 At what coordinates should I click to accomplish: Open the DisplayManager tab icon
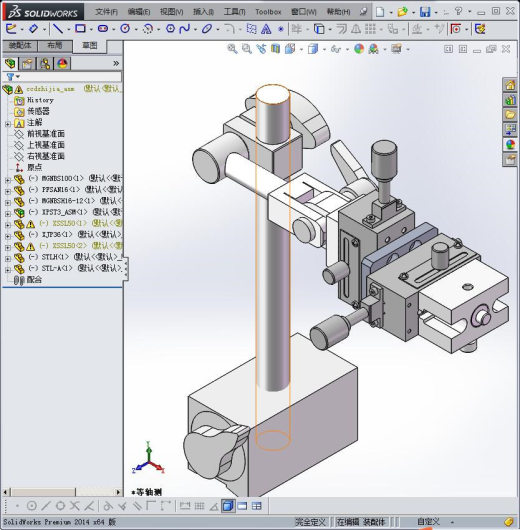[62, 64]
